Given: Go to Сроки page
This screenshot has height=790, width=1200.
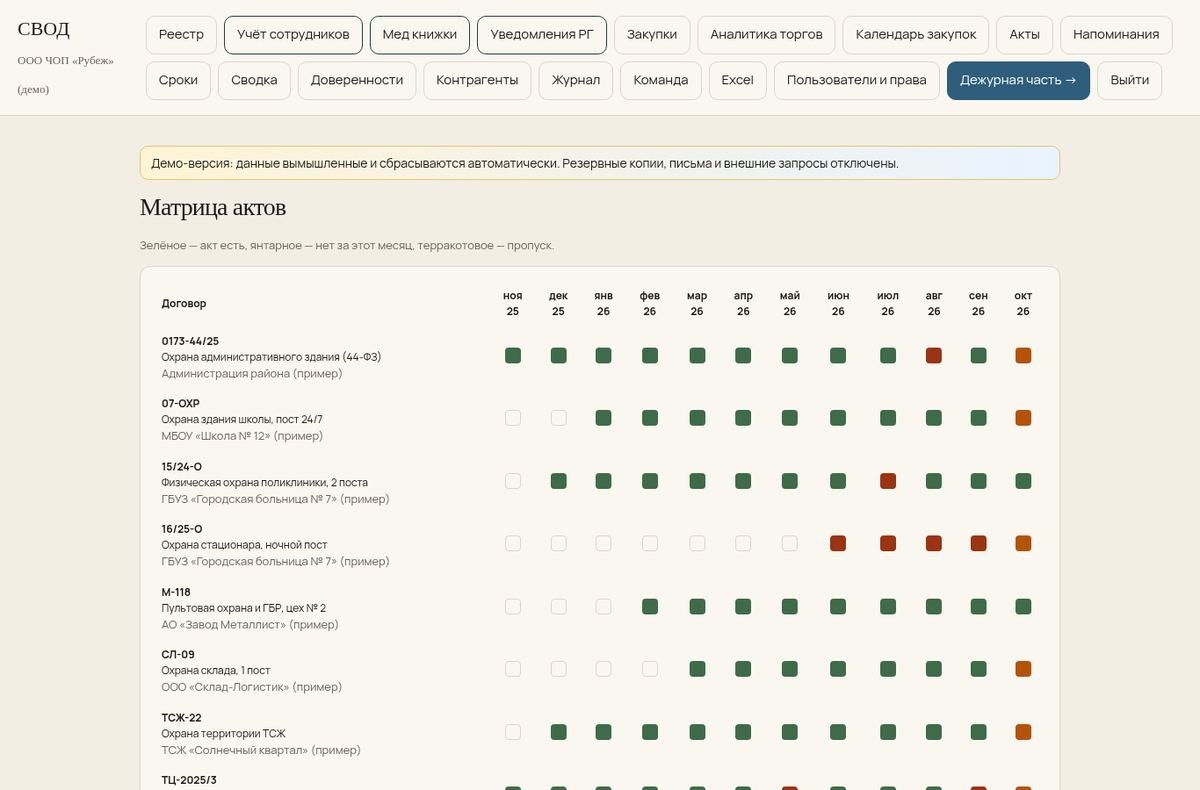Looking at the screenshot, I should tap(178, 81).
